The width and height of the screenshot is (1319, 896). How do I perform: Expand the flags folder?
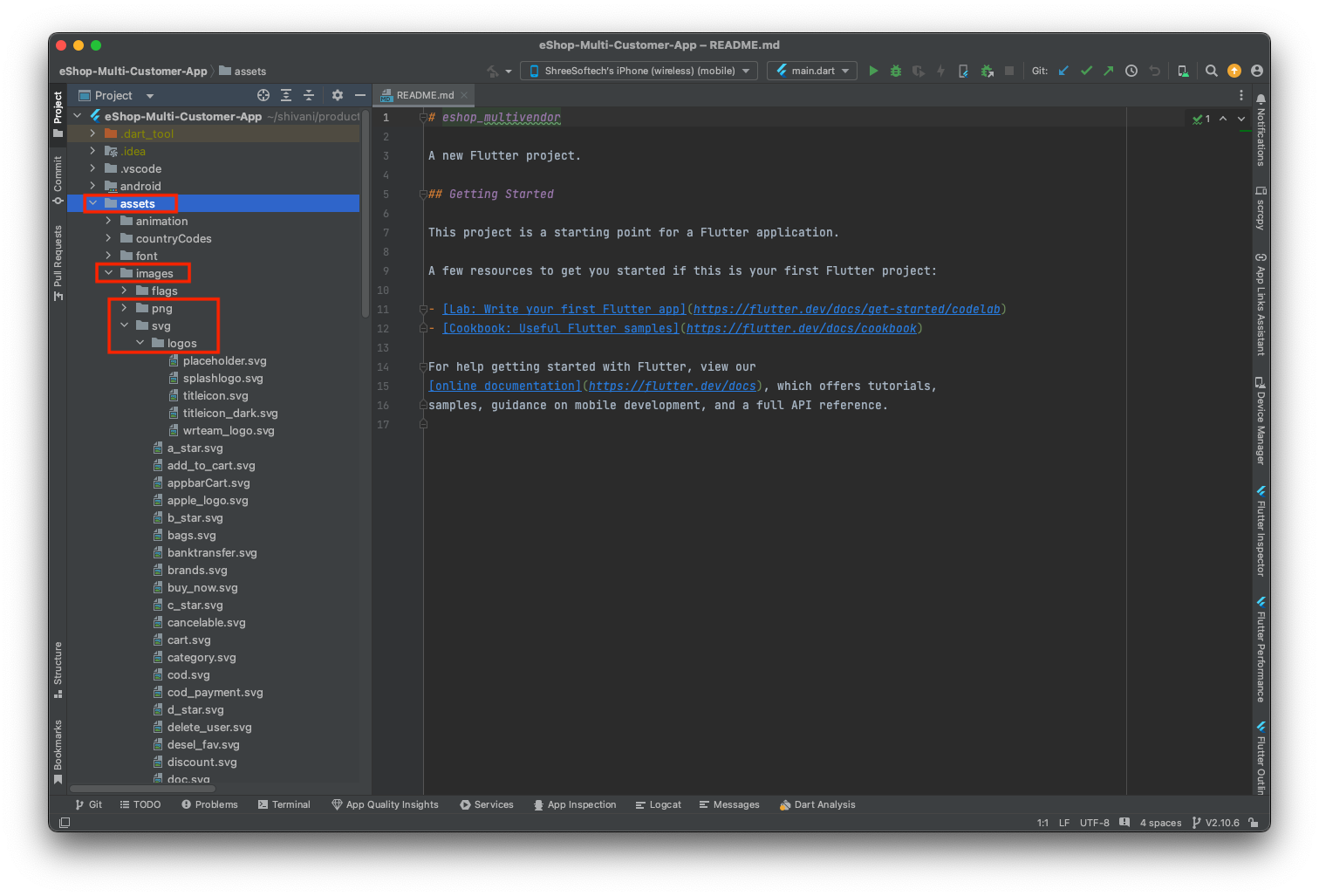[x=124, y=291]
